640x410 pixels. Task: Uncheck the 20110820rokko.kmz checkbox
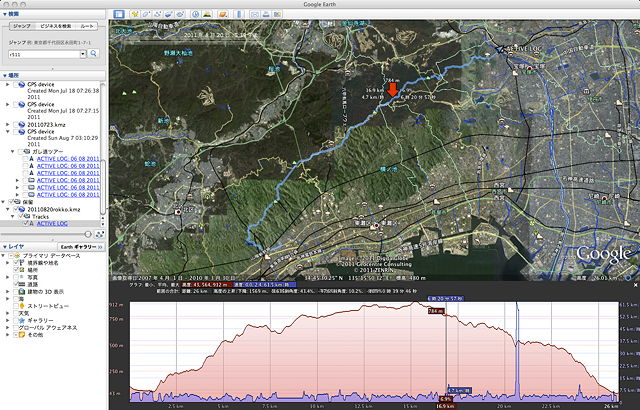click(16, 209)
